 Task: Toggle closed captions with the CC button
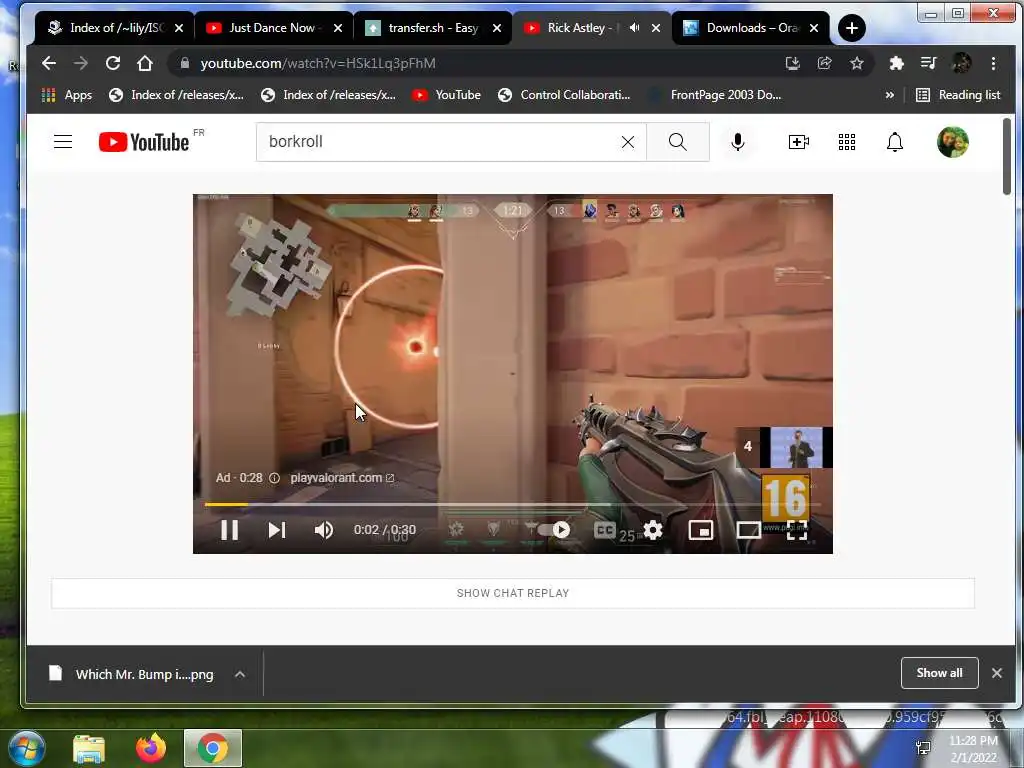tap(605, 530)
